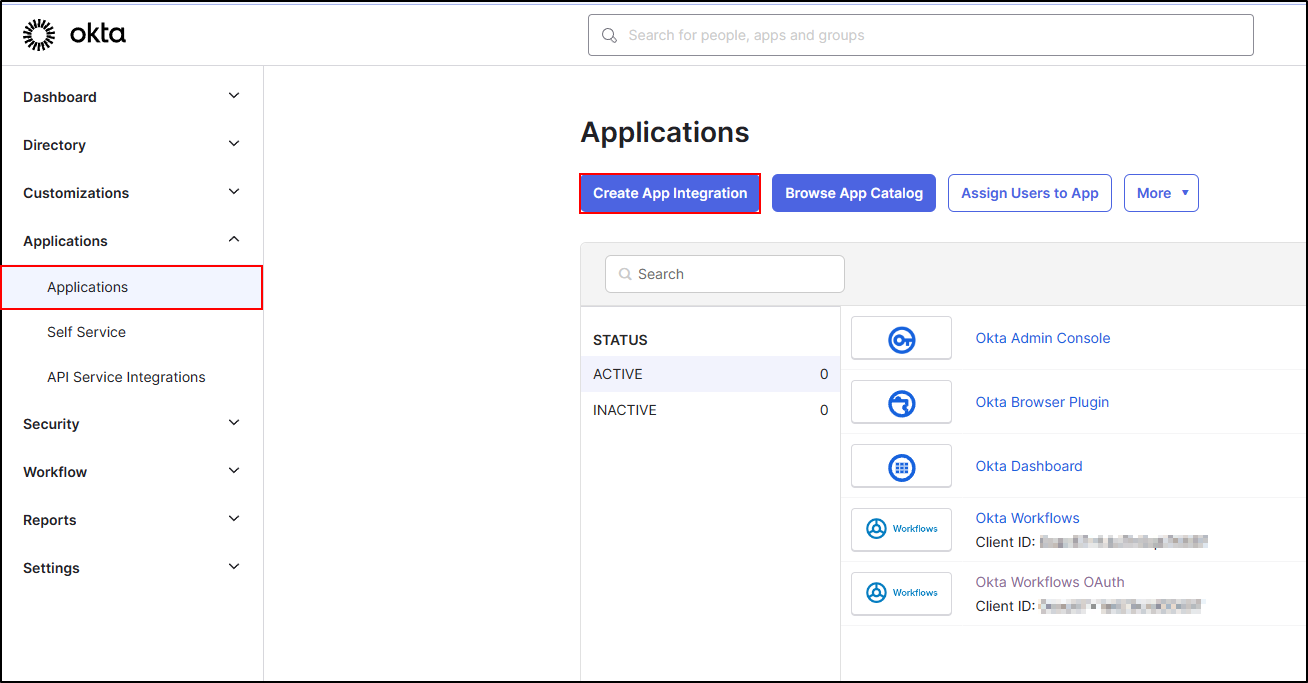Screen dimensions: 1308x683
Task: Select Self Service in the sidebar
Action: coord(86,332)
